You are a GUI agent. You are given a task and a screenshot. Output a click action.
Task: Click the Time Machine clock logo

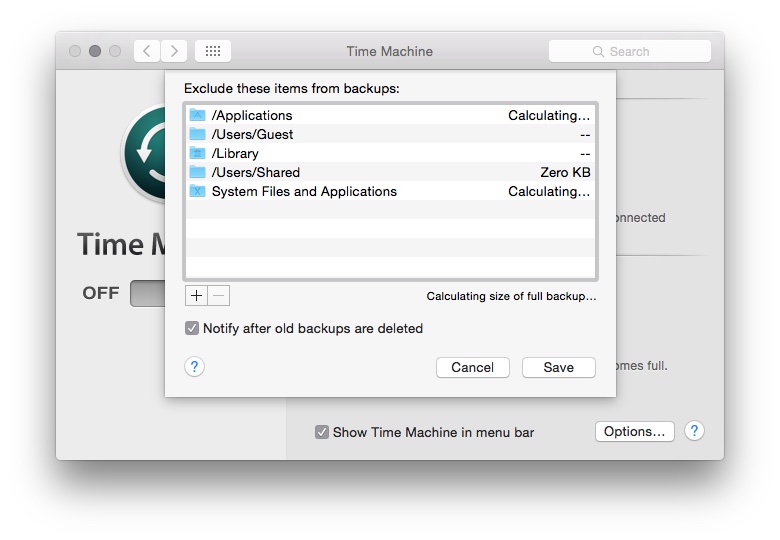[145, 153]
